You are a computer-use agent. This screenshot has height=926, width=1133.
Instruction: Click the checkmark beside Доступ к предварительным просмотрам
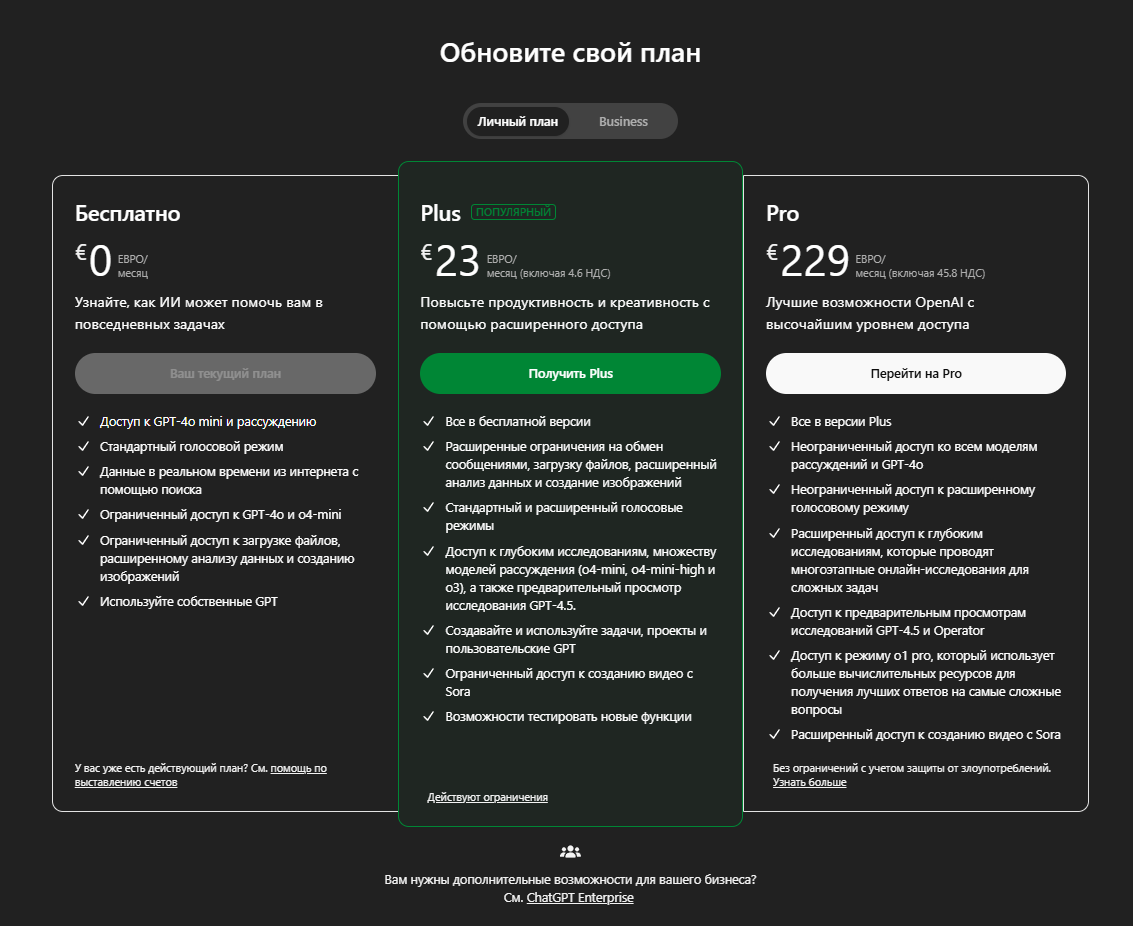(775, 612)
